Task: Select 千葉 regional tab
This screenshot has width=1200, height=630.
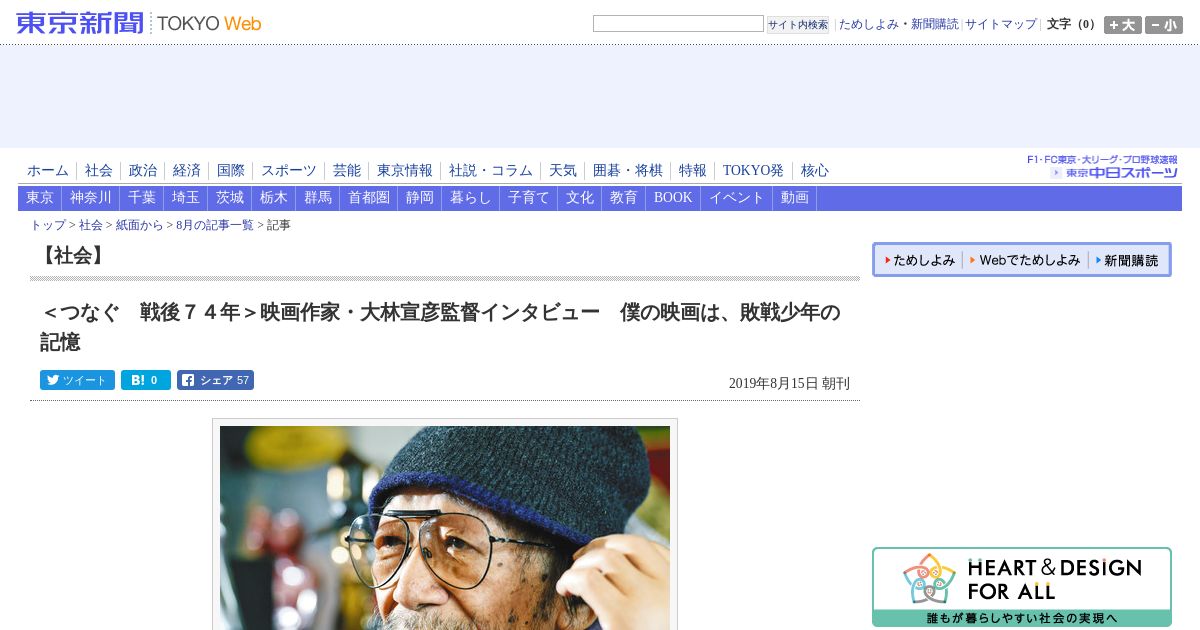Action: tap(142, 198)
